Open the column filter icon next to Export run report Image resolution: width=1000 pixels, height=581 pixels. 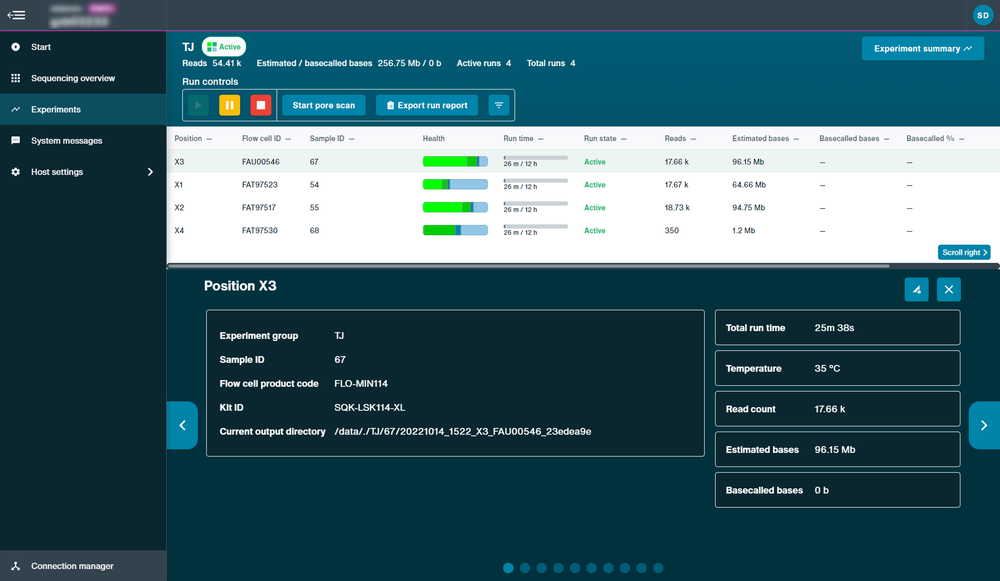[499, 105]
